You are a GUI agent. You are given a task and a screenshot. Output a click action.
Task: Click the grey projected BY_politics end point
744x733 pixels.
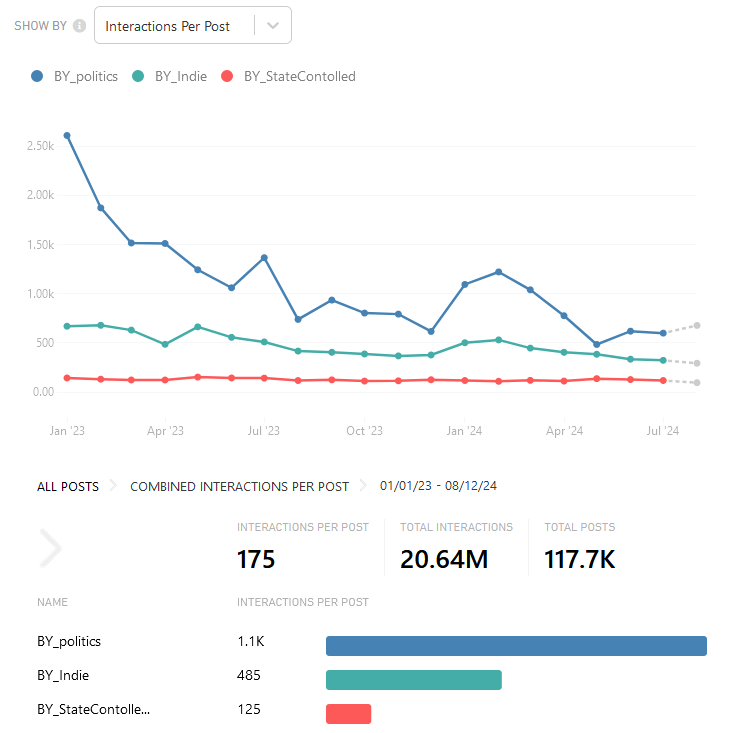point(697,325)
